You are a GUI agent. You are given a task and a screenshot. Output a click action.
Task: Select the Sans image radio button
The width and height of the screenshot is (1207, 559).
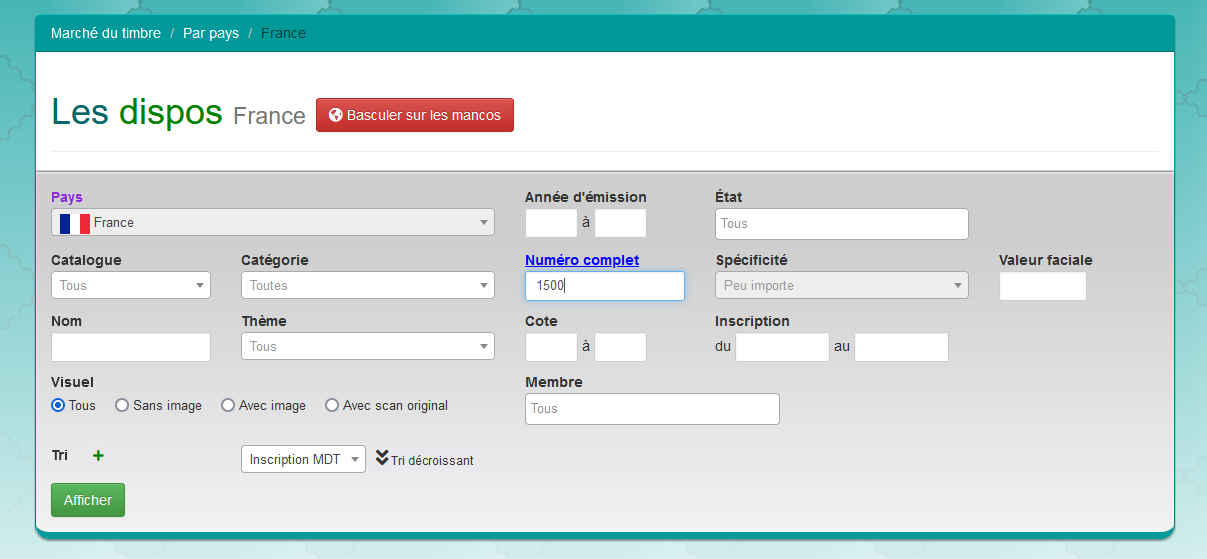(122, 405)
